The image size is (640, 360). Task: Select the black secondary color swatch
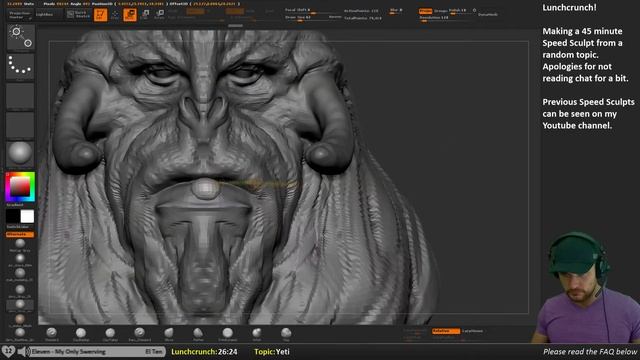13,217
